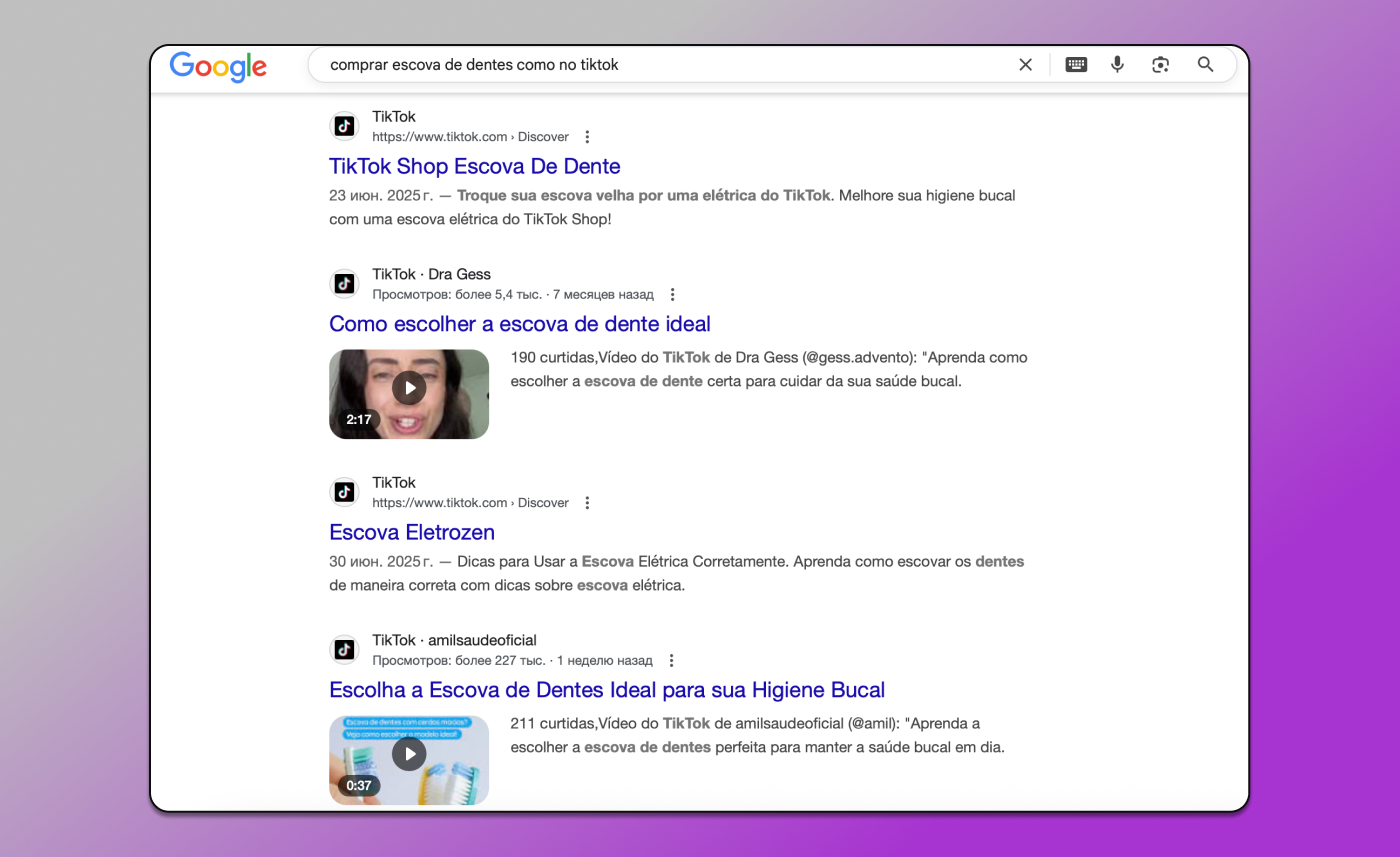Screen dimensions: 1400x857
Task: Open 'Escolha a Escova de Dentes Ideal' link
Action: [607, 690]
